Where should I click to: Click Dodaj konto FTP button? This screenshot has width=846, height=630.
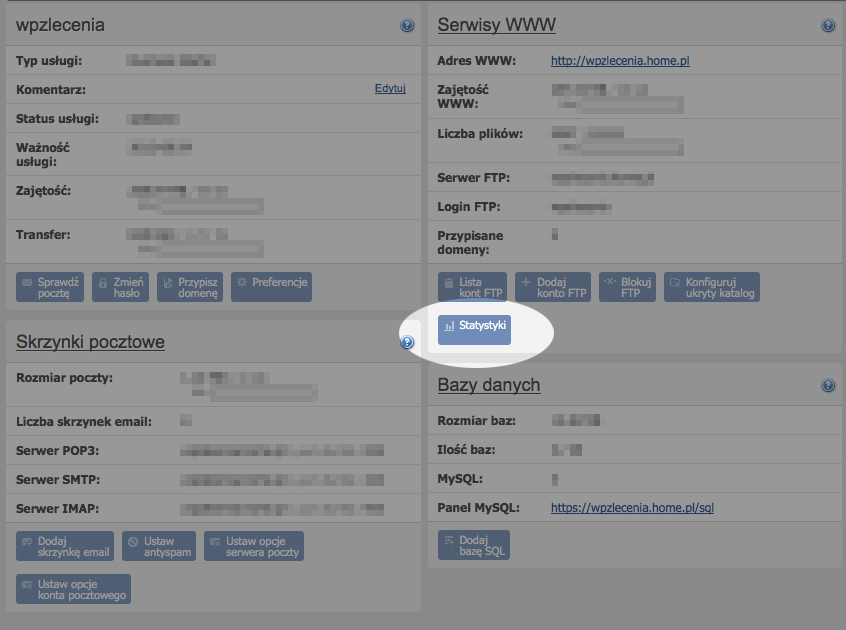553,288
